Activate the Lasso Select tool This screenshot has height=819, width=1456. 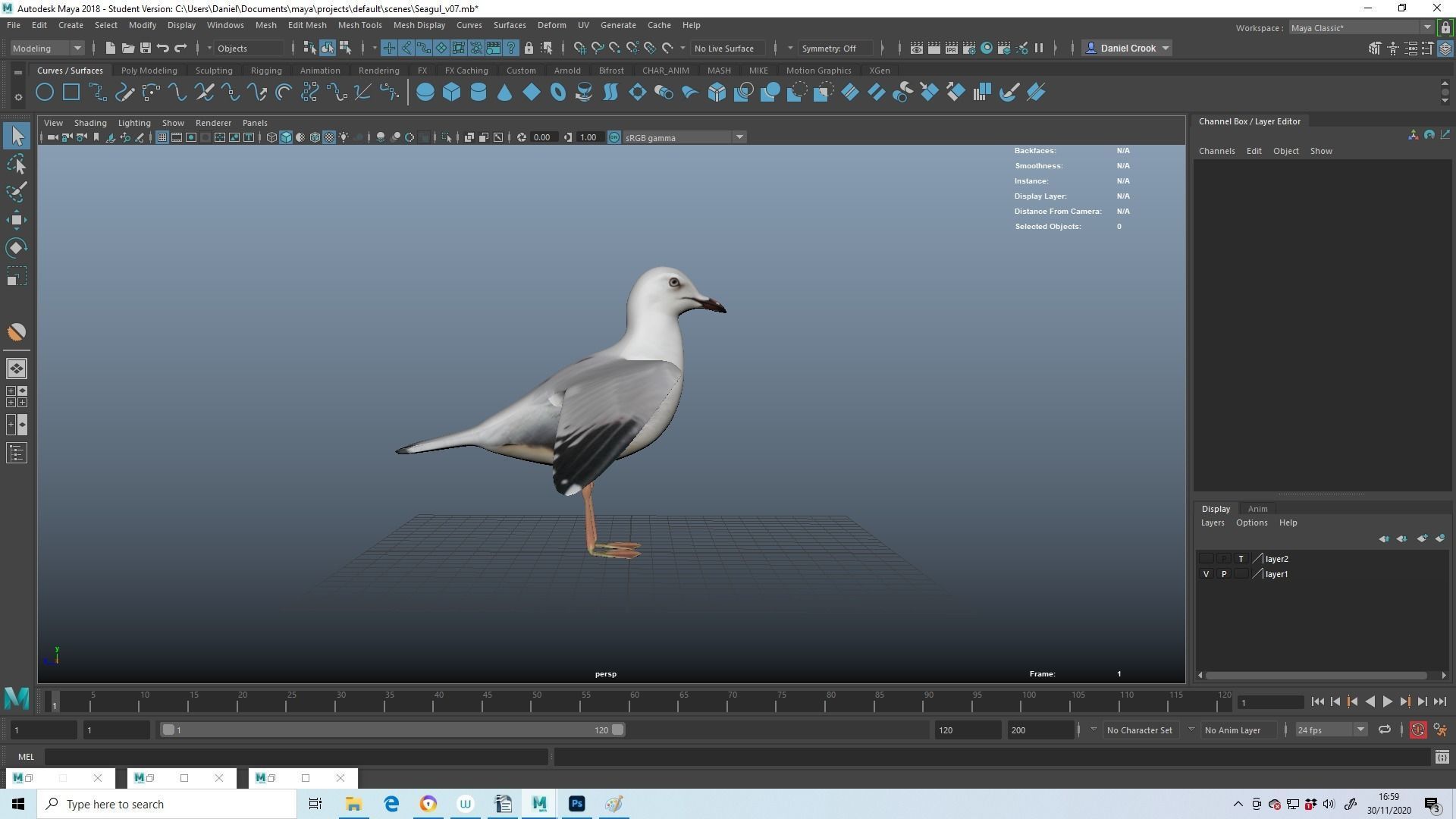click(17, 165)
